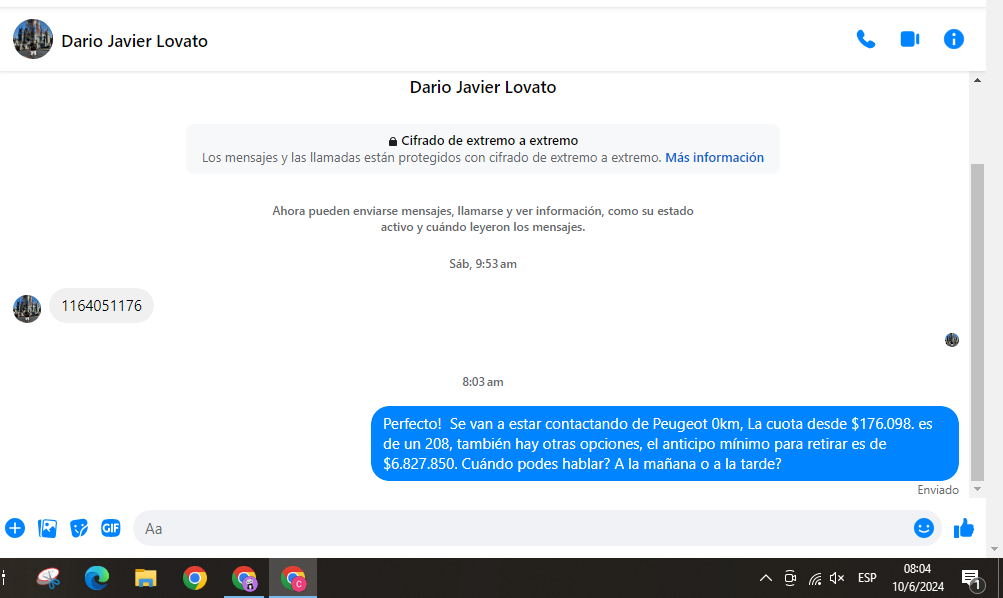
Task: Change ESP input language
Action: point(867,578)
